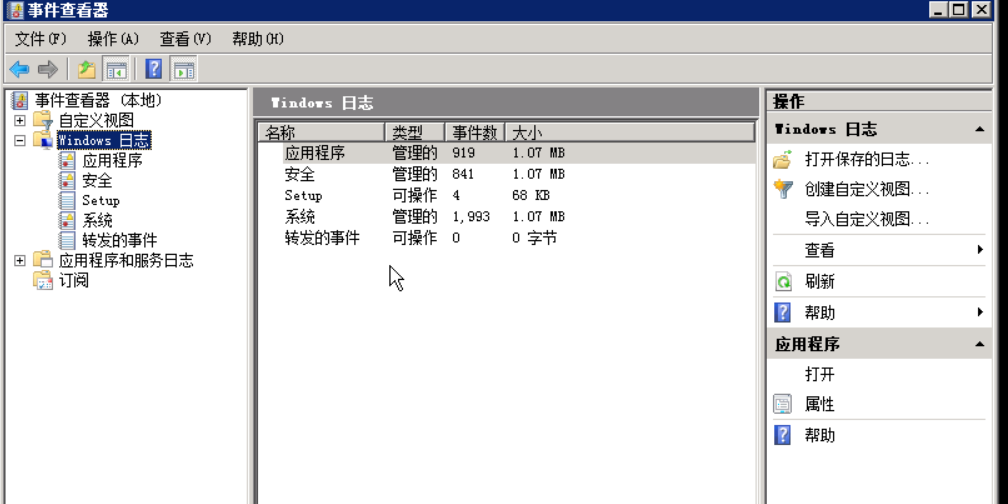
Task: Minimize the Event Viewer window
Action: pyautogui.click(x=938, y=9)
